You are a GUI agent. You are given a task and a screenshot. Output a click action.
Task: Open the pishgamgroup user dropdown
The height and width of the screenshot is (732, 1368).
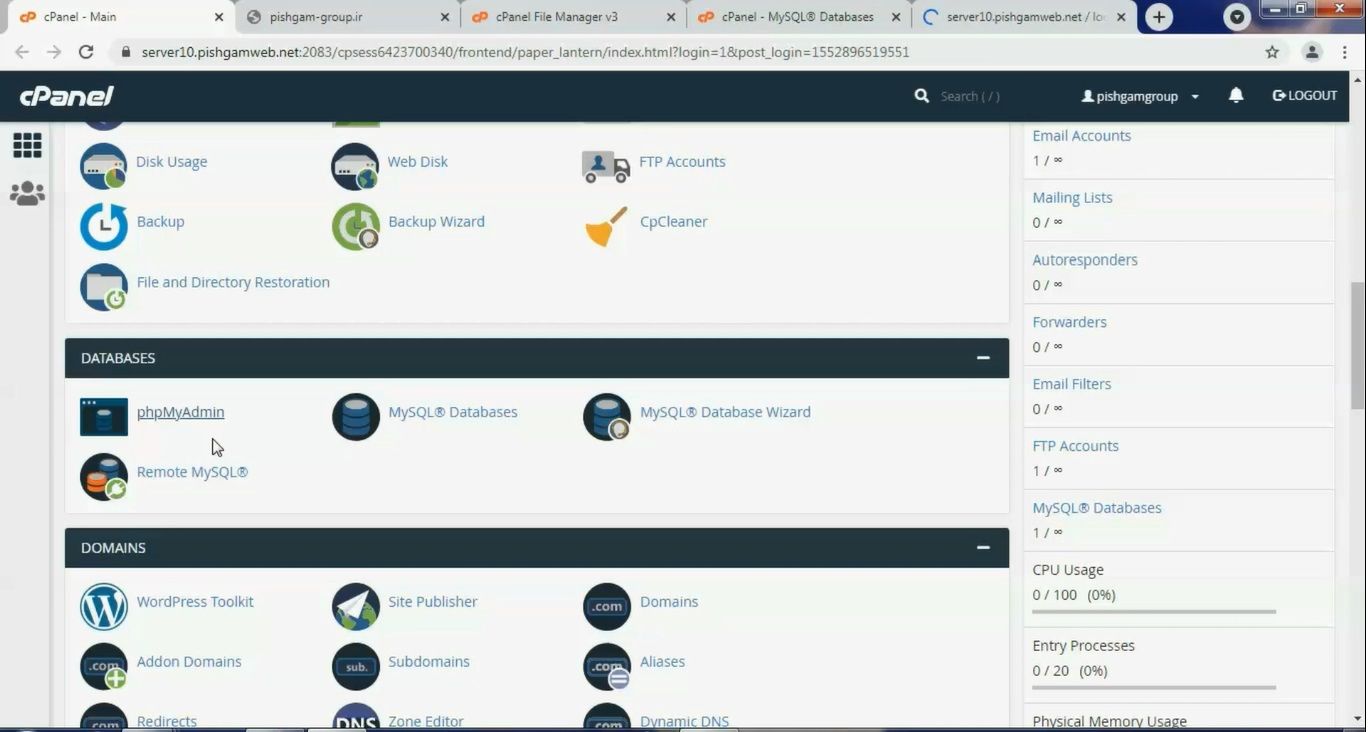[x=1140, y=96]
